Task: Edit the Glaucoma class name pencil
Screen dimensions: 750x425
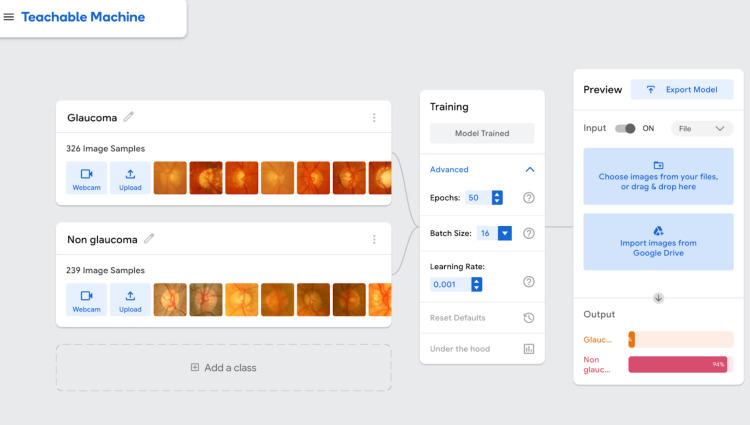Action: (x=128, y=117)
